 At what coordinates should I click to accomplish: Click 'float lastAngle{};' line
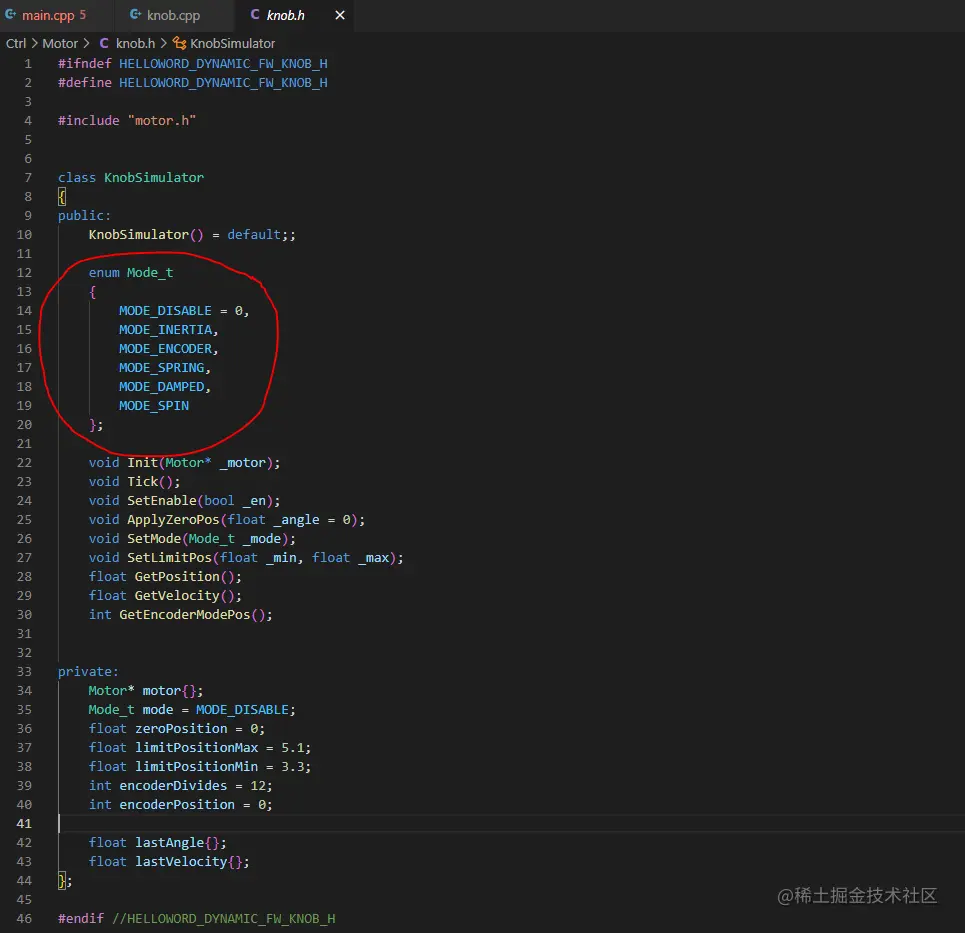pos(158,843)
